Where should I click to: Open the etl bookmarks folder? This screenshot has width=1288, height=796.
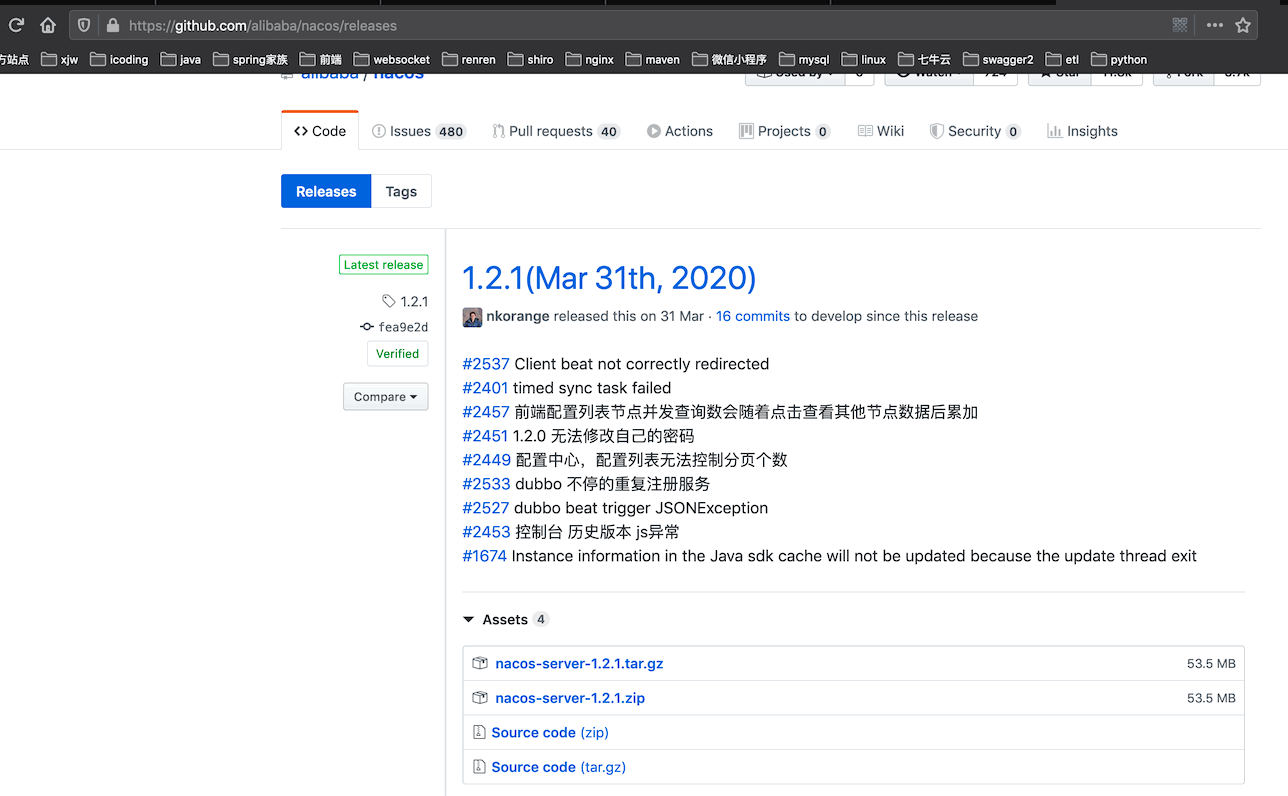(x=1062, y=59)
